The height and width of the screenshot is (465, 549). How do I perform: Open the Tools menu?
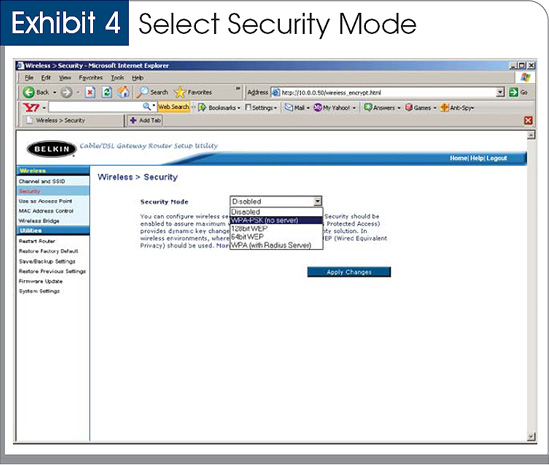point(117,77)
